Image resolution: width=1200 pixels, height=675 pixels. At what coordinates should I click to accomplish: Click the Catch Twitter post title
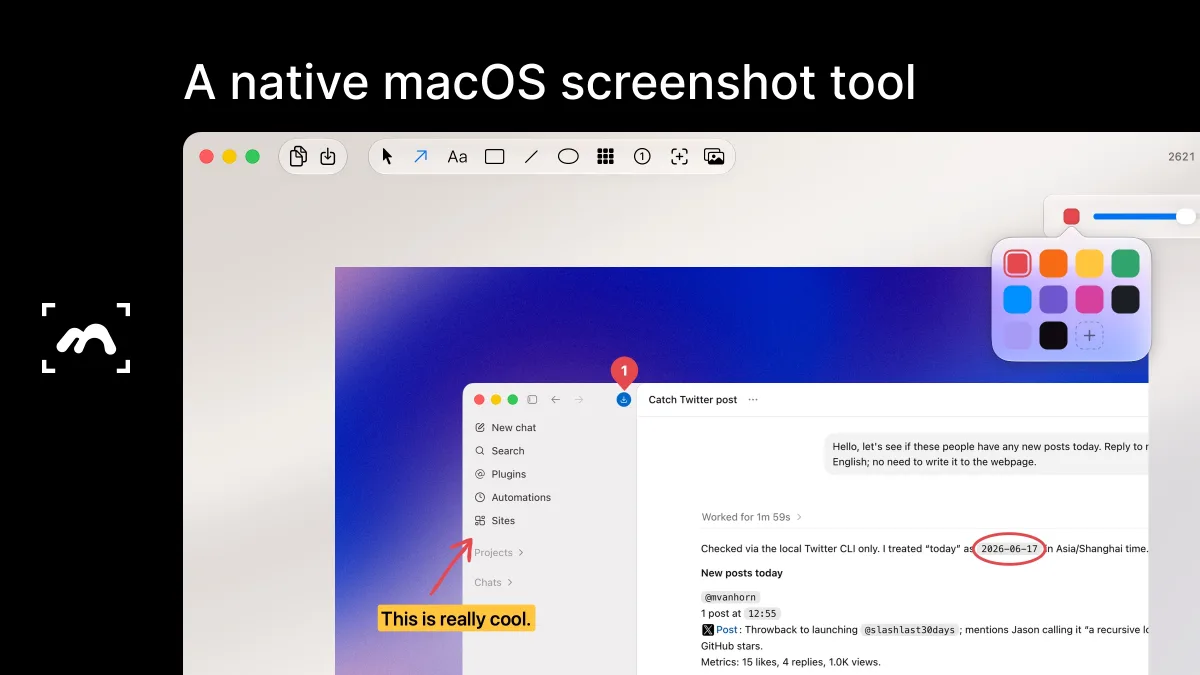(693, 400)
